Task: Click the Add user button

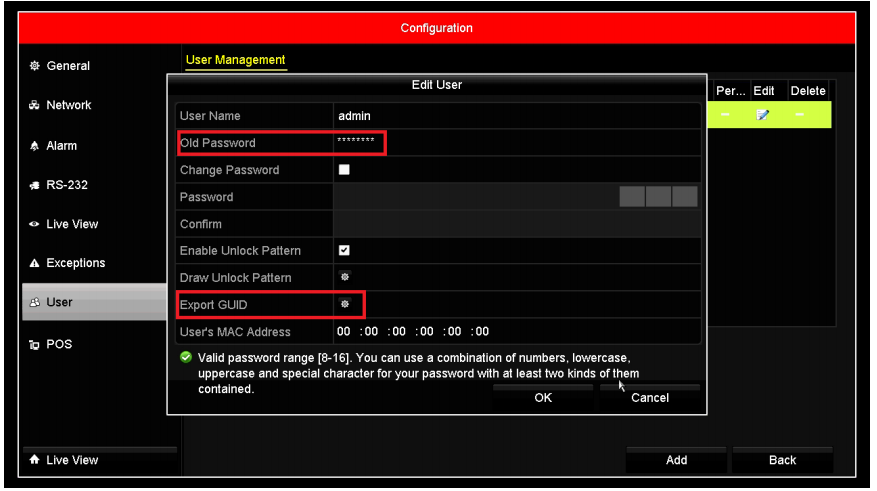Action: coord(676,460)
